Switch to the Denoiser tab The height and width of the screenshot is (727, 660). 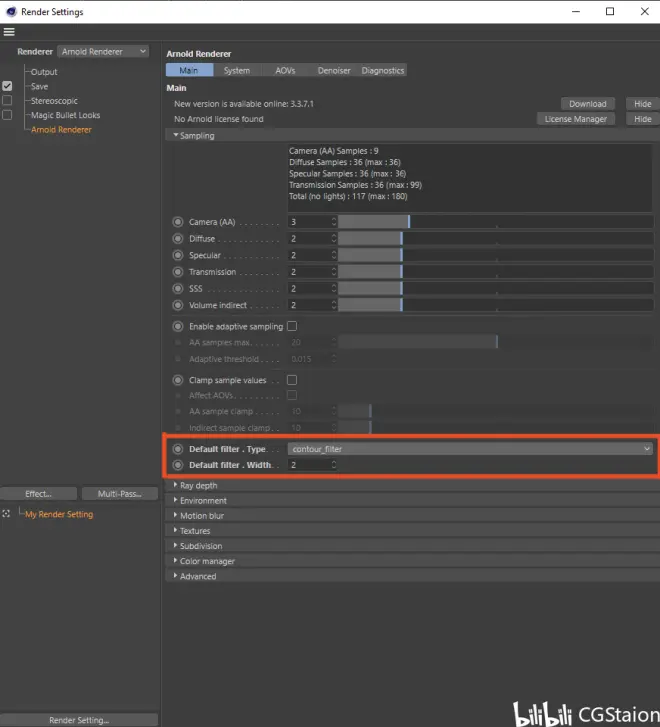(x=334, y=70)
